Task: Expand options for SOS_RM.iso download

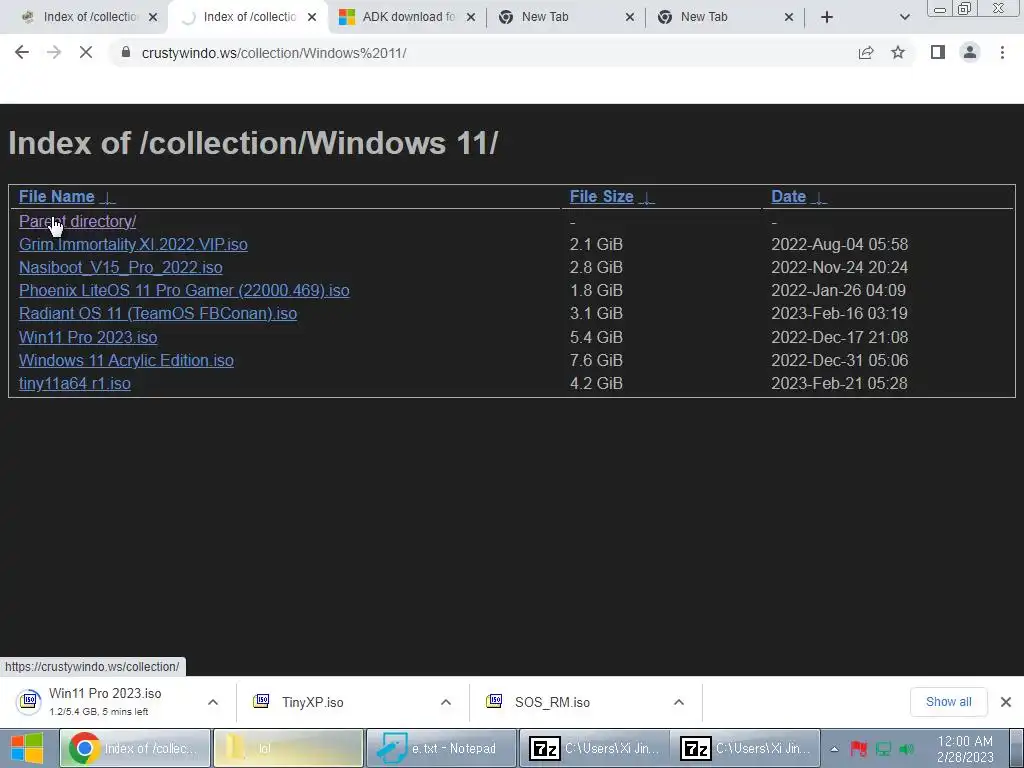Action: (x=679, y=703)
